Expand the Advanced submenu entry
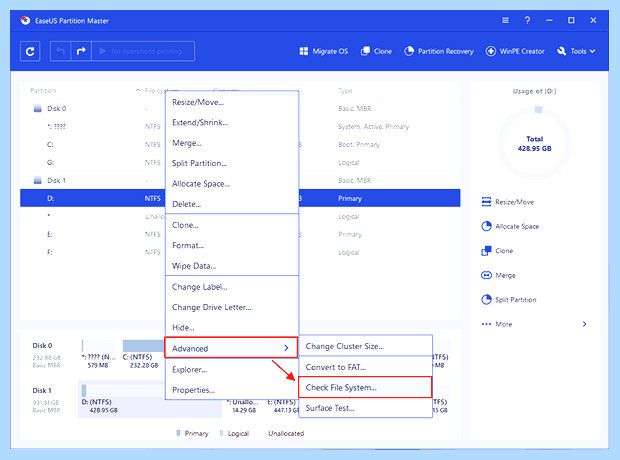This screenshot has width=620, height=460. pyautogui.click(x=231, y=348)
